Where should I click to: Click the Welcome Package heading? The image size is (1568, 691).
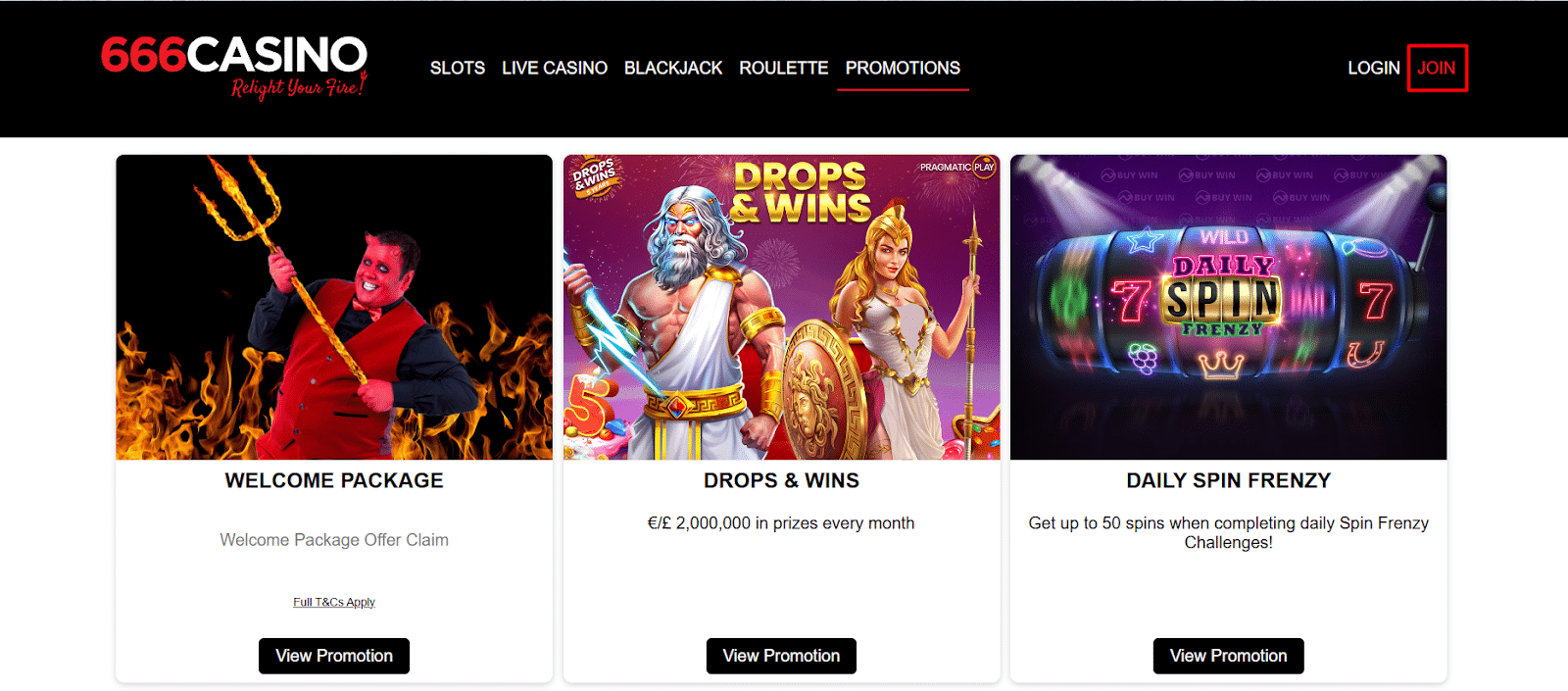(334, 480)
